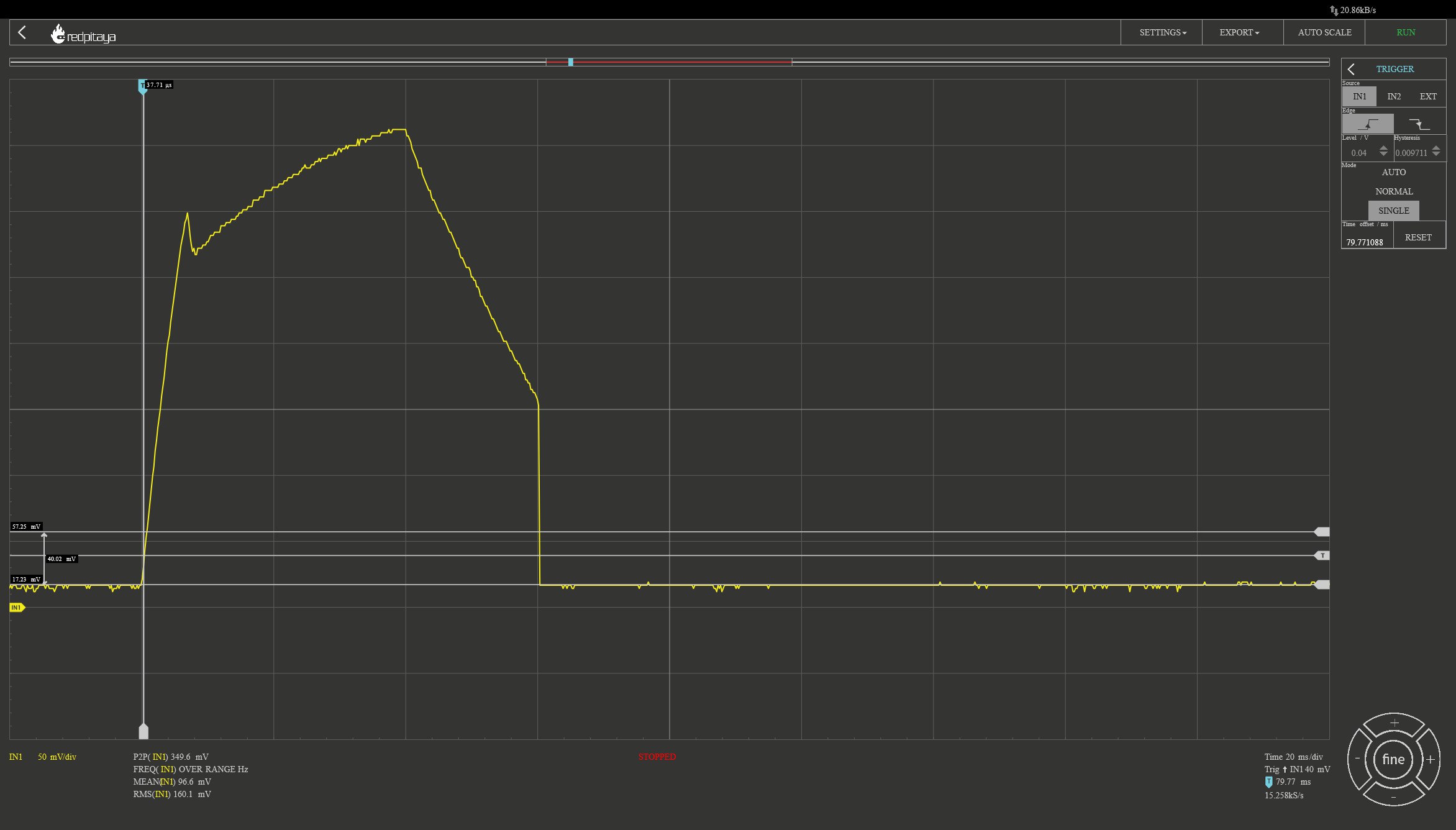Click the 20.86kB/s data rate text
The image size is (1456, 830).
1358,10
